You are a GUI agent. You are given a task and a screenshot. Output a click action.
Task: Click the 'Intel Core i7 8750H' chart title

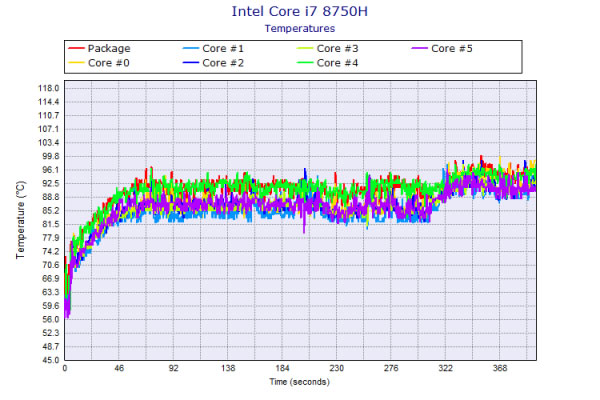300,11
